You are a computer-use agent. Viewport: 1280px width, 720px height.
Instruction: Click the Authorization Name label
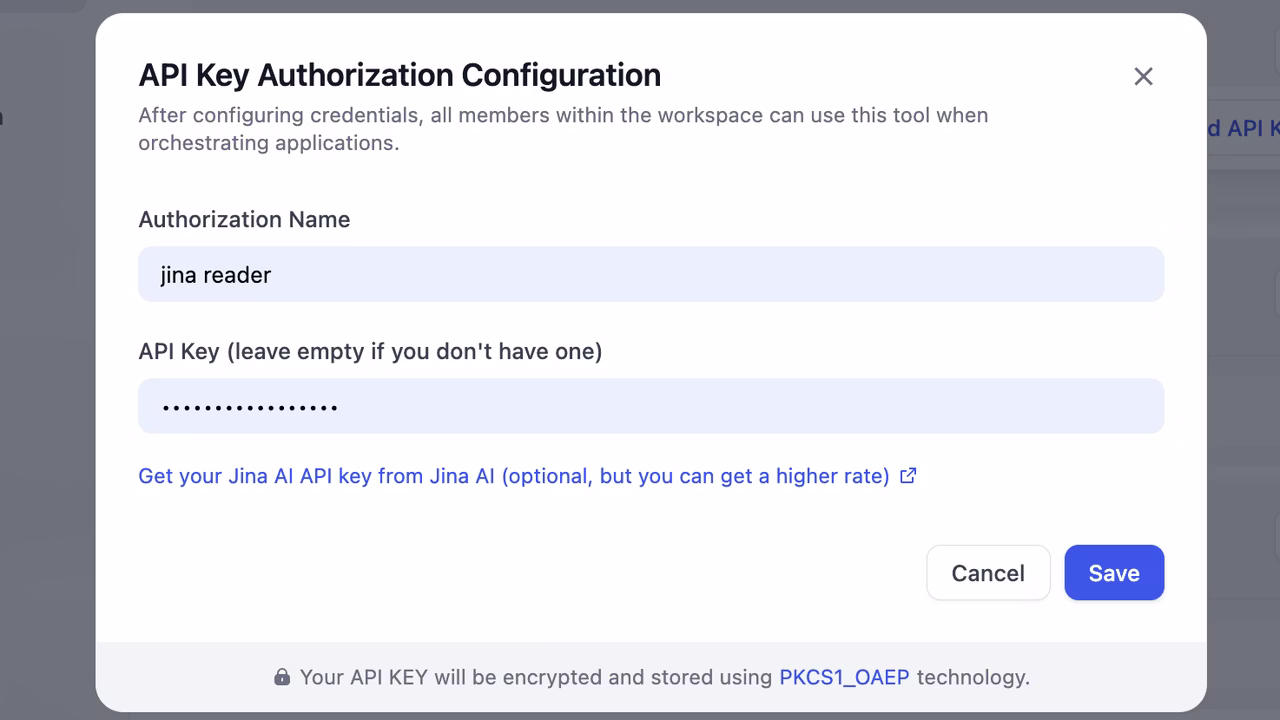tap(244, 219)
